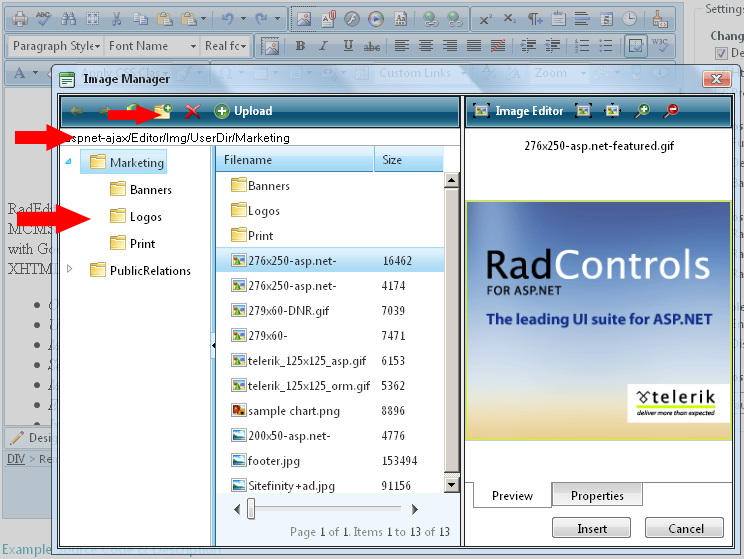Open the Banners folder in file list

(260, 186)
